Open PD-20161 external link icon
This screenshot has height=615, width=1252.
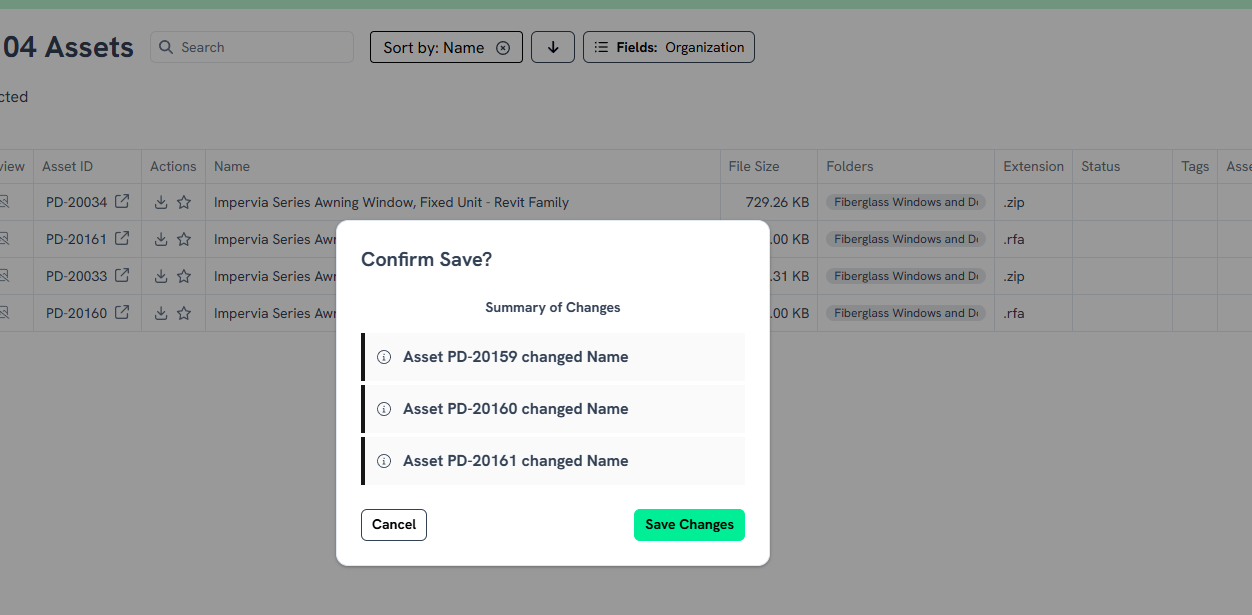click(122, 239)
